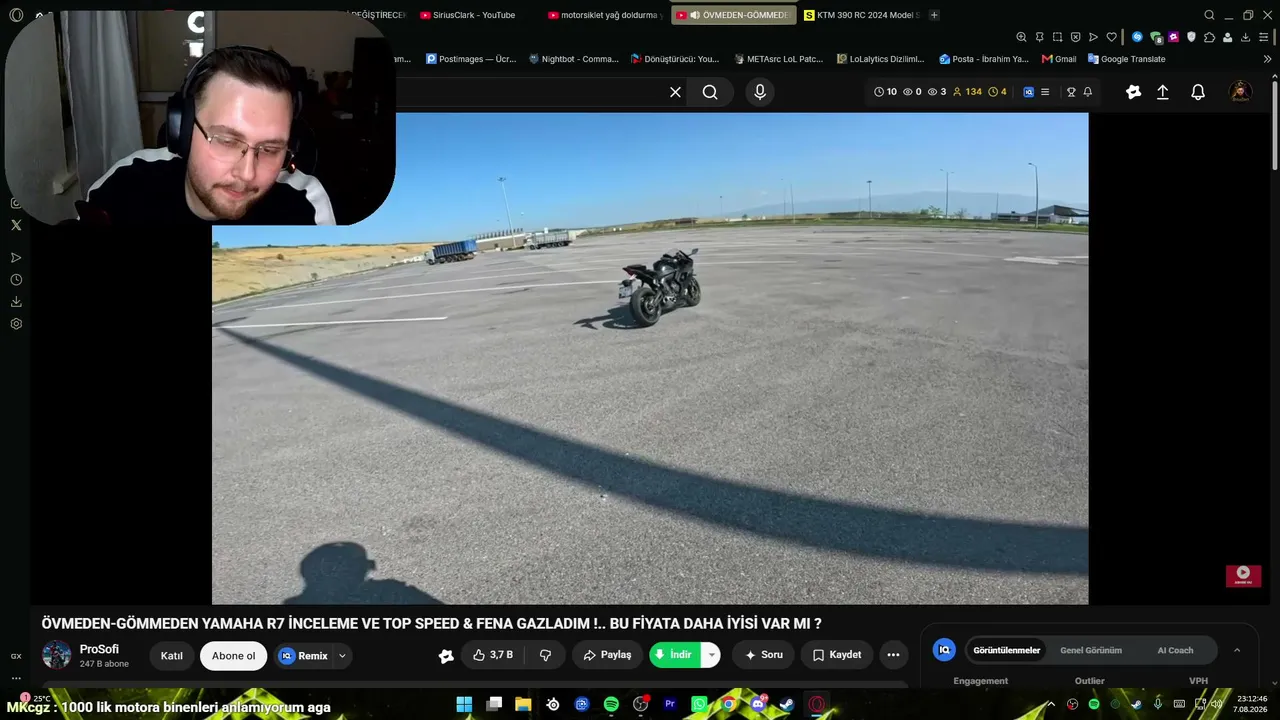Open Spotify from the taskbar
The height and width of the screenshot is (720, 1280).
[x=611, y=704]
